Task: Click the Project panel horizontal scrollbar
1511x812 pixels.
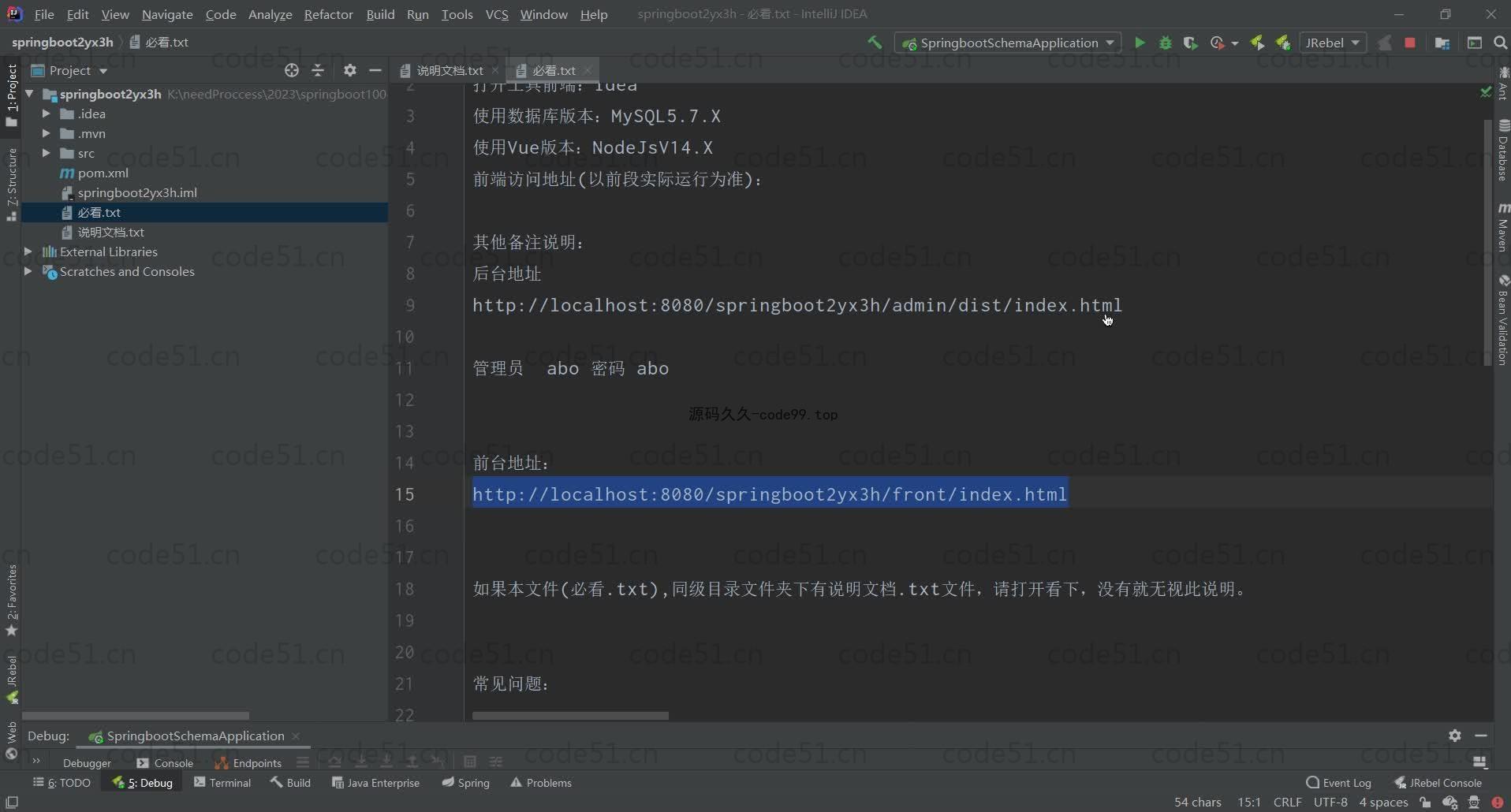Action: pyautogui.click(x=136, y=716)
